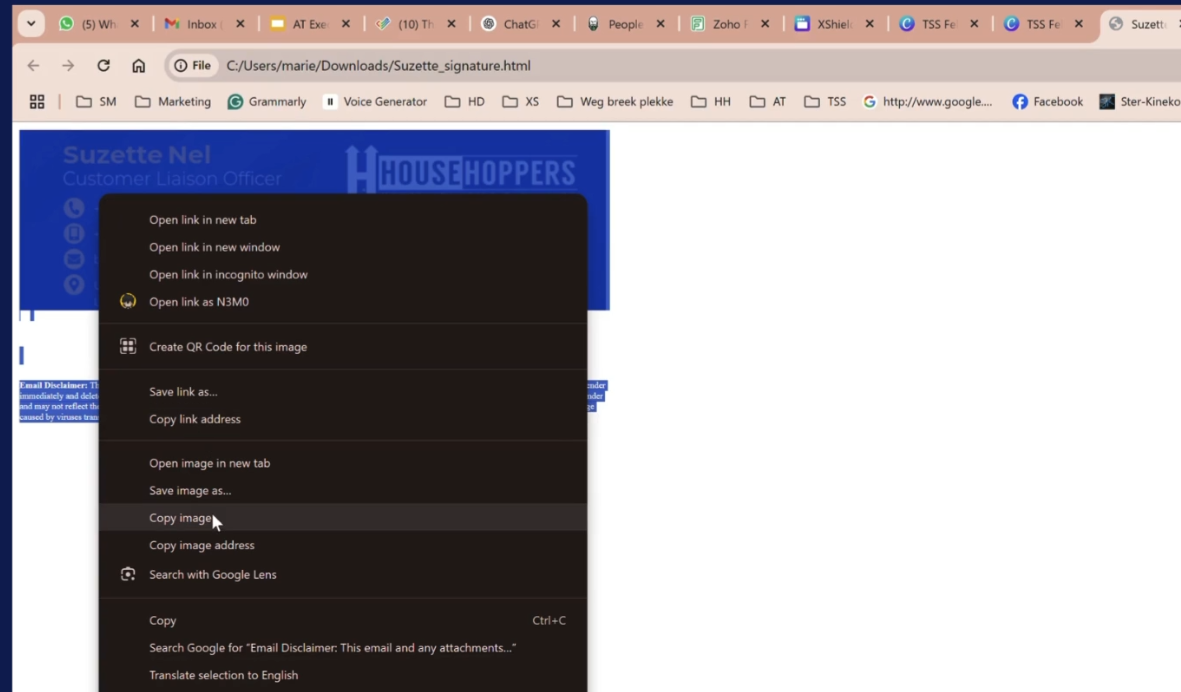The height and width of the screenshot is (692, 1181).
Task: Select Open link in incognito window
Action: click(228, 275)
